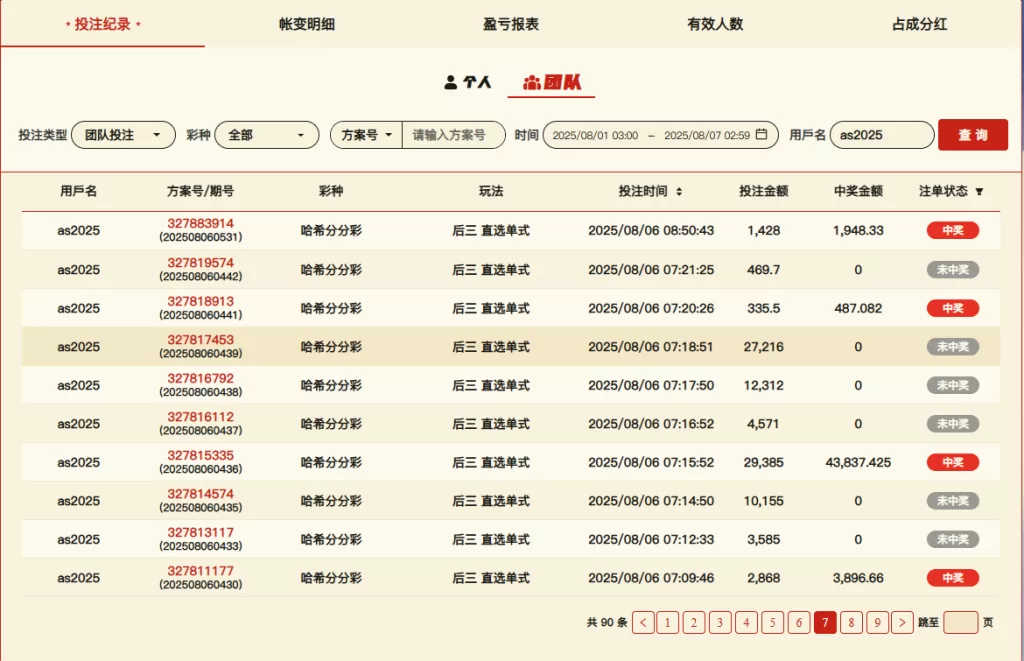
Task: Open the 投注纪录 tab
Action: pos(103,24)
